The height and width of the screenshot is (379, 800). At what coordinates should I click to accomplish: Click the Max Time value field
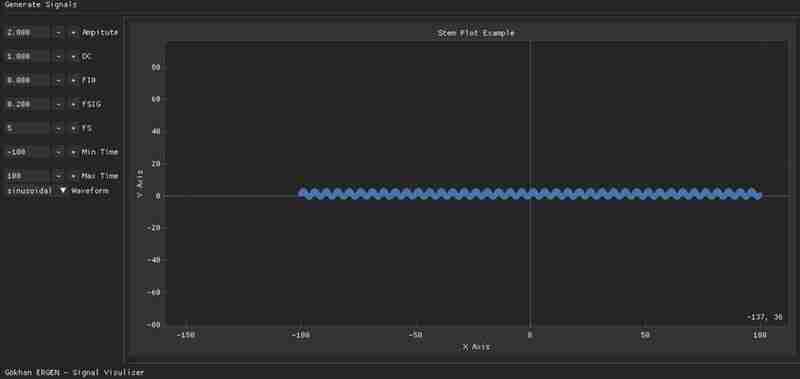coord(27,176)
